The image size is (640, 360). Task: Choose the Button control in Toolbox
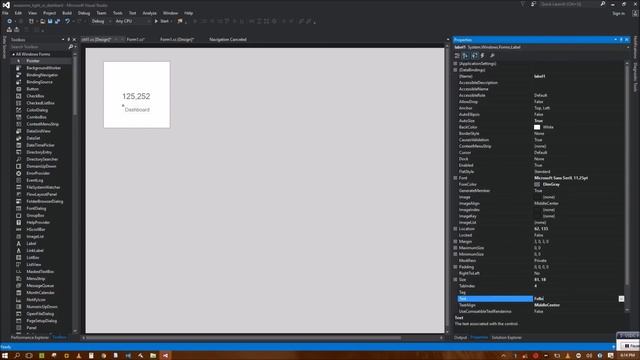tap(43, 89)
